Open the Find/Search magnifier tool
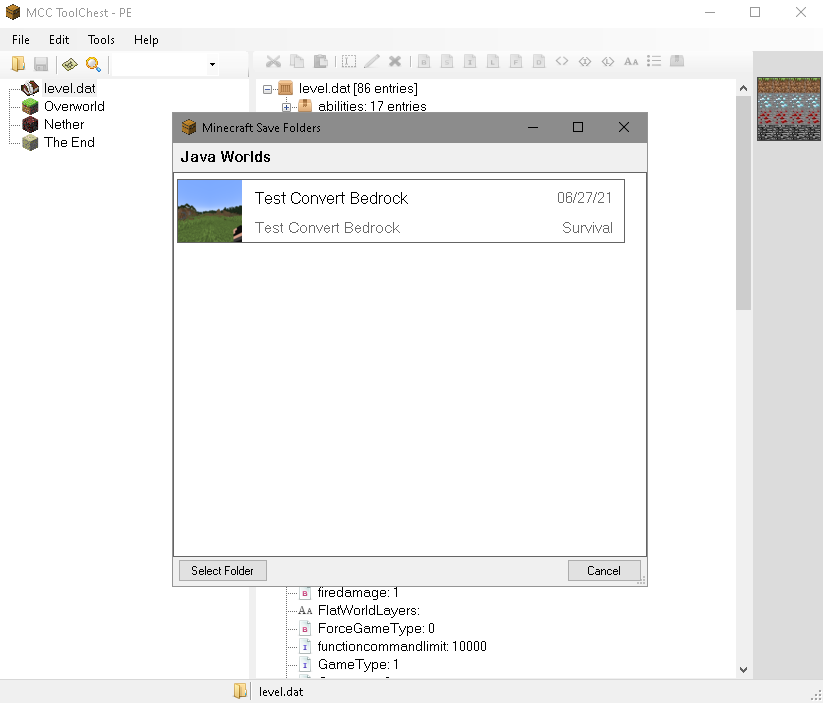This screenshot has height=703, width=823. tap(91, 62)
